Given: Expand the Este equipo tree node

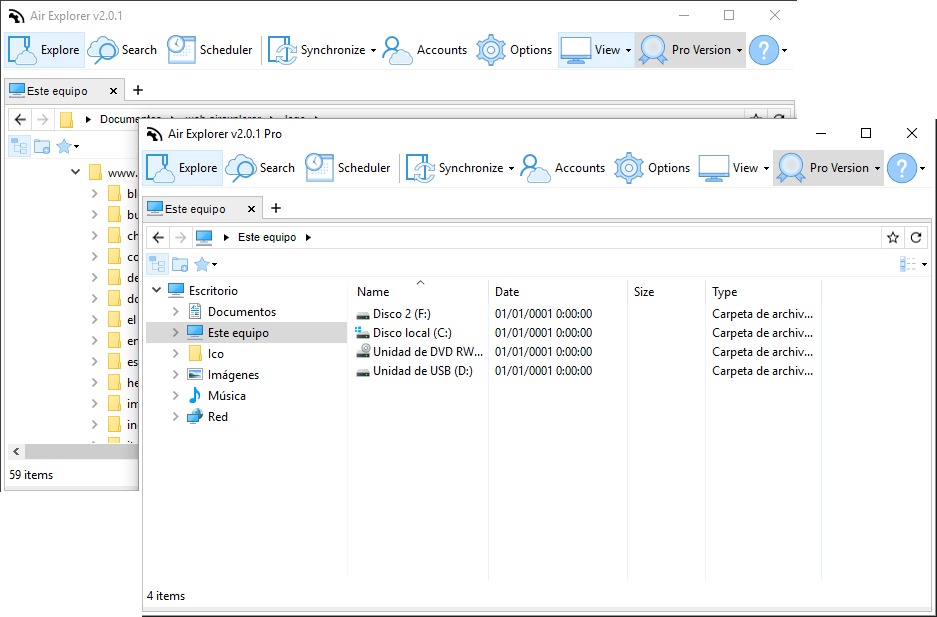Looking at the screenshot, I should coord(176,333).
